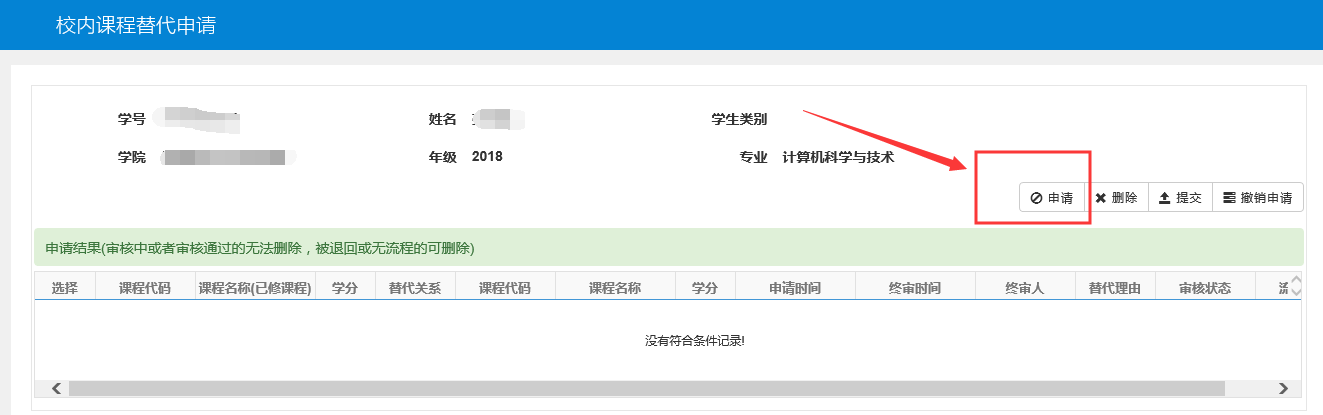1323x415 pixels.
Task: Sort by 申请时间 column header
Action: coord(795,288)
